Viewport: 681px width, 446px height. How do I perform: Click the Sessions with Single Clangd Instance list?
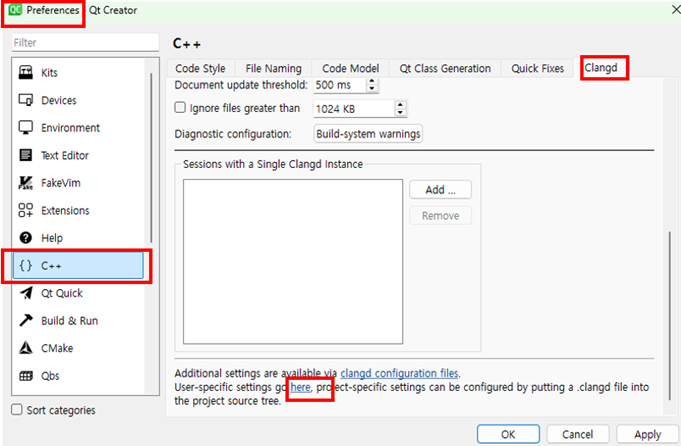tap(293, 261)
